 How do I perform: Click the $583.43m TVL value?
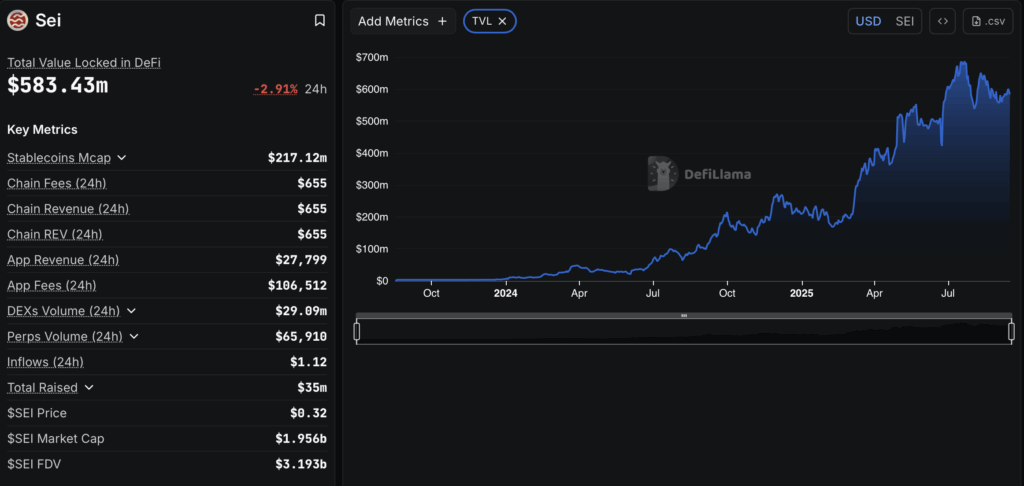(57, 86)
